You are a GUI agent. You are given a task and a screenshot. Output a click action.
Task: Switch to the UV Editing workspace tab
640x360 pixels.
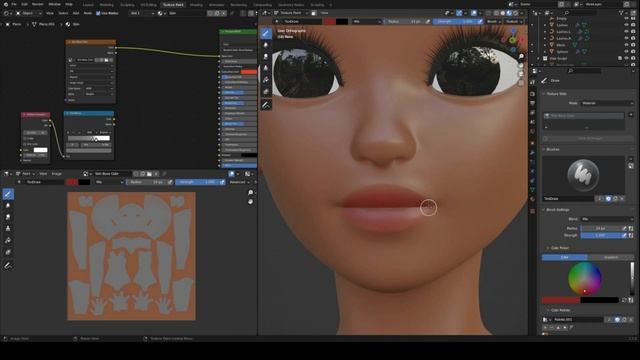tap(148, 5)
